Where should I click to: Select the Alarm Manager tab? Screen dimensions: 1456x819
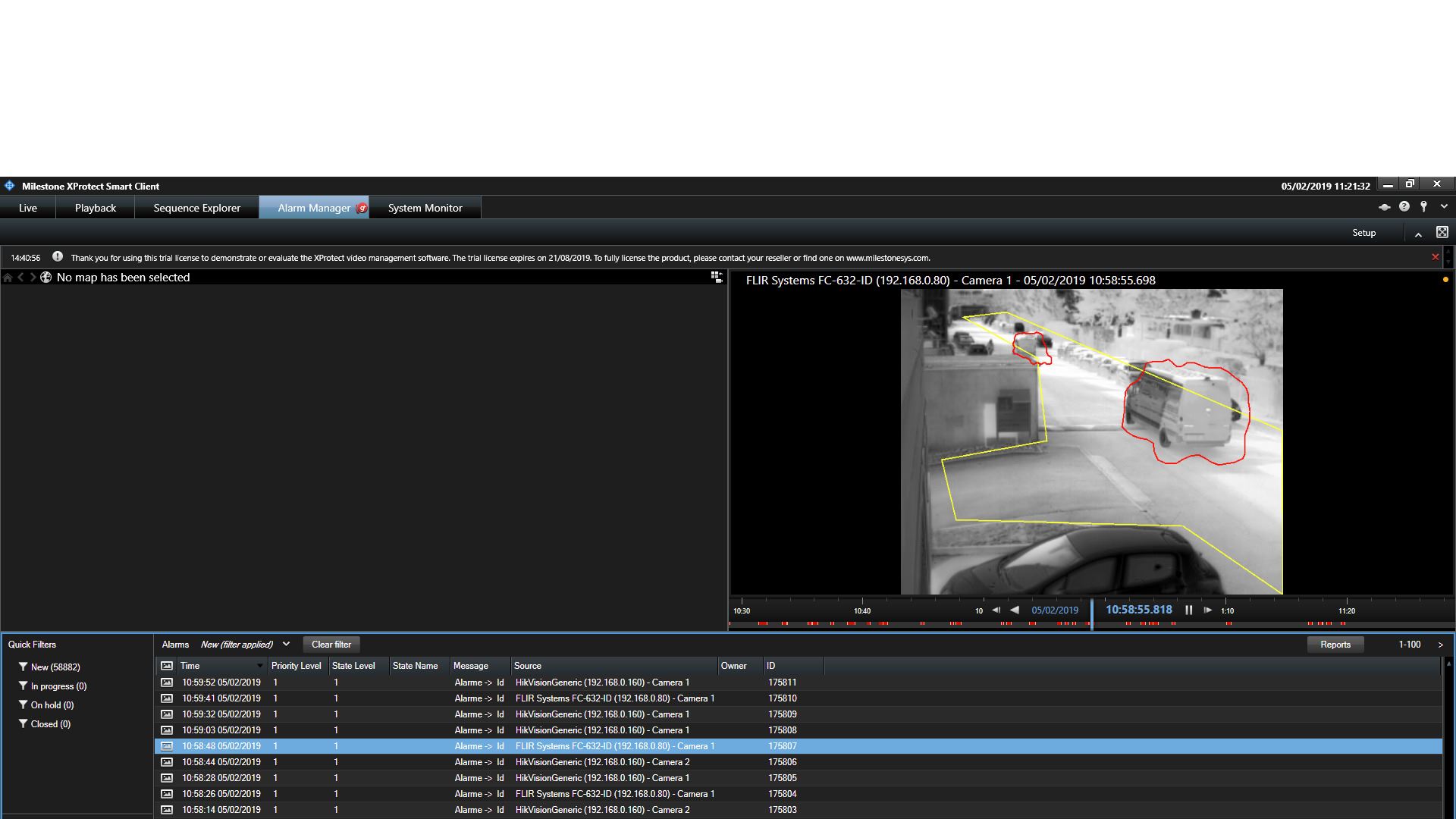[314, 208]
